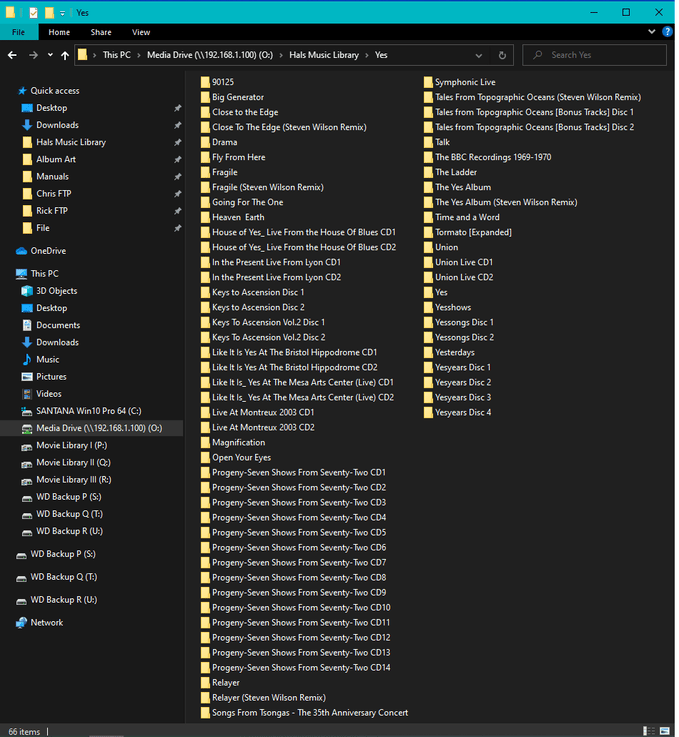Select the Relayer folder icon
679x737 pixels.
(205, 683)
